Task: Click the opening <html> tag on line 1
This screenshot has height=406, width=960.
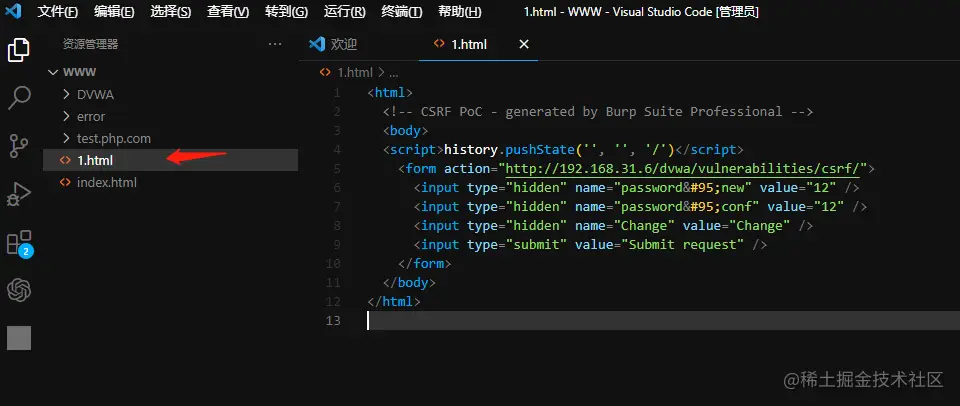Action: point(390,92)
